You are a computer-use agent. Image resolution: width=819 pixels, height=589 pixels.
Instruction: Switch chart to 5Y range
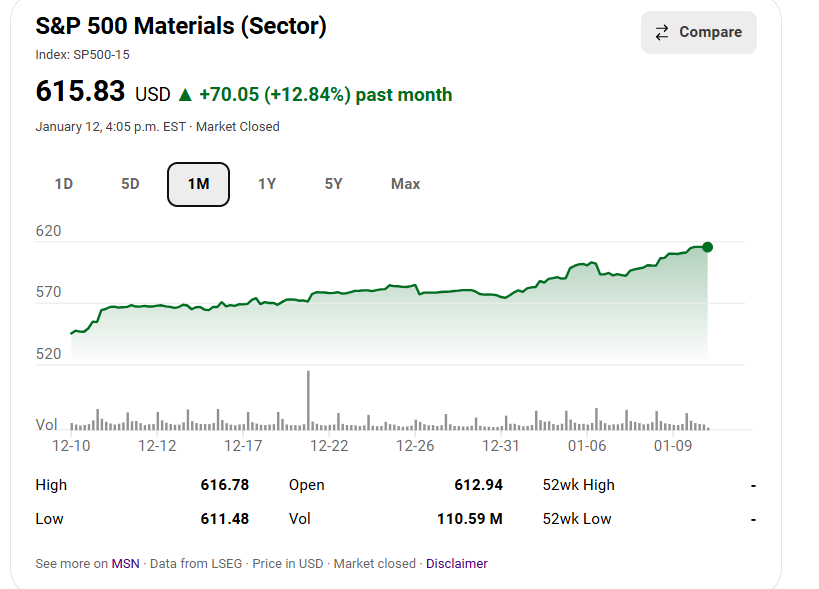point(334,184)
